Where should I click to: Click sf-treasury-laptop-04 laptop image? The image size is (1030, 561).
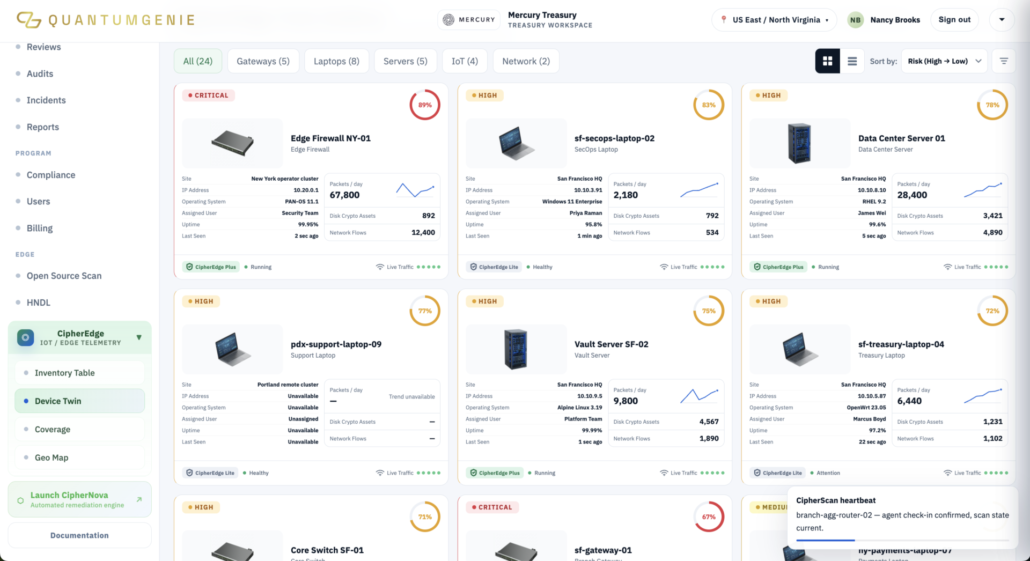tap(799, 349)
